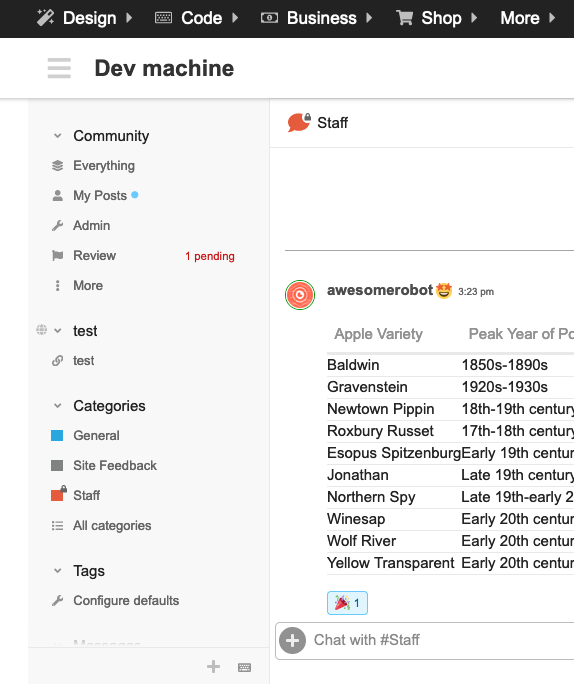Open Configure defaults under Tags
Screen dimensions: 574x684
(x=126, y=601)
